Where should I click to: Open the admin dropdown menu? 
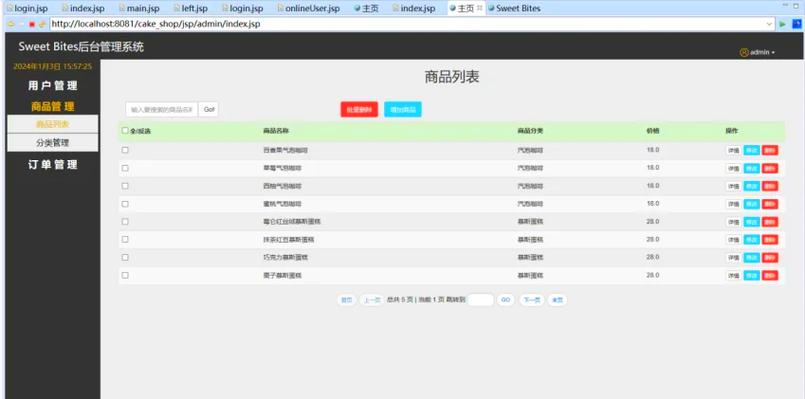pyautogui.click(x=762, y=52)
